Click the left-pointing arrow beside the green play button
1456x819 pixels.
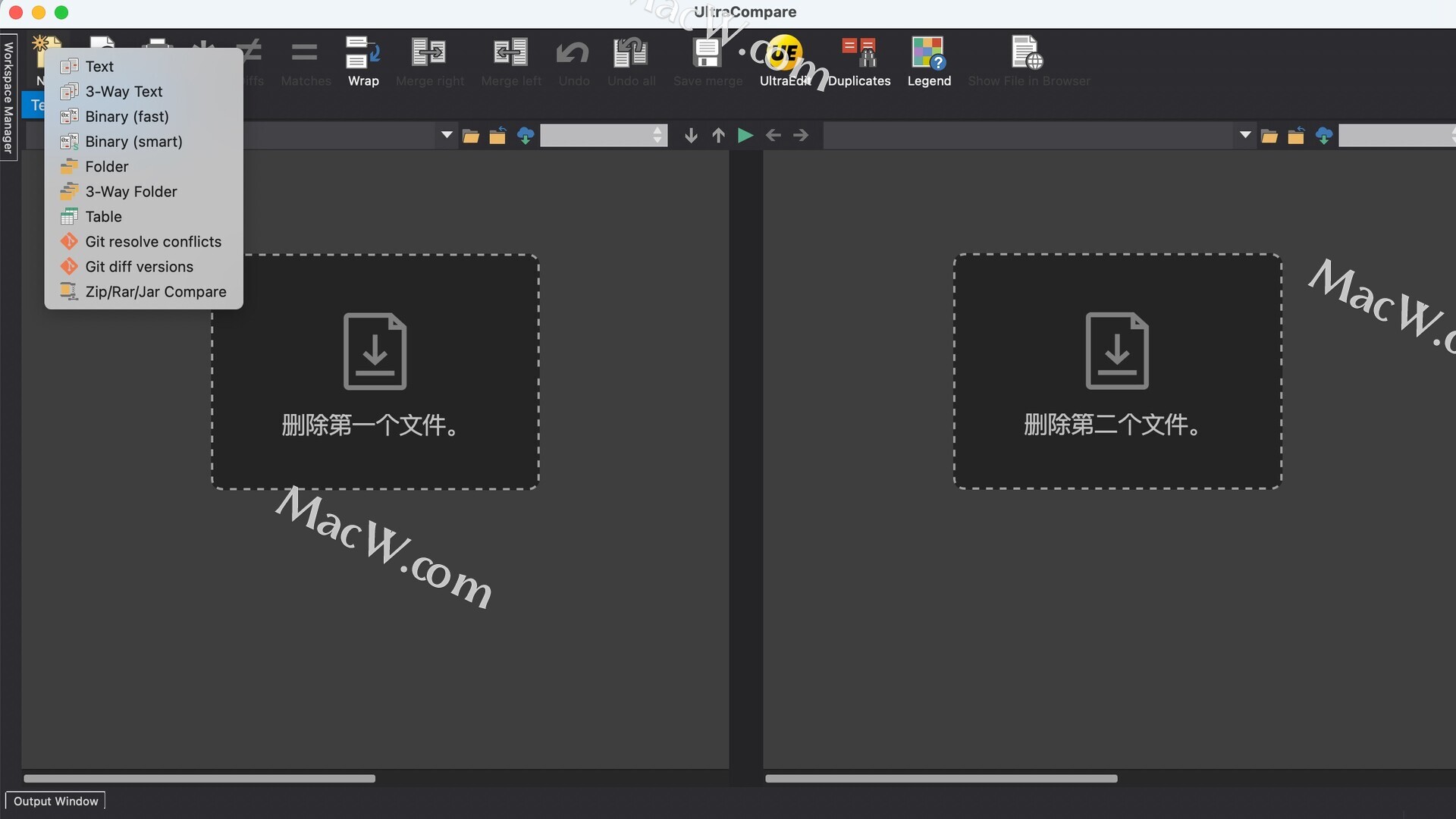click(x=773, y=135)
